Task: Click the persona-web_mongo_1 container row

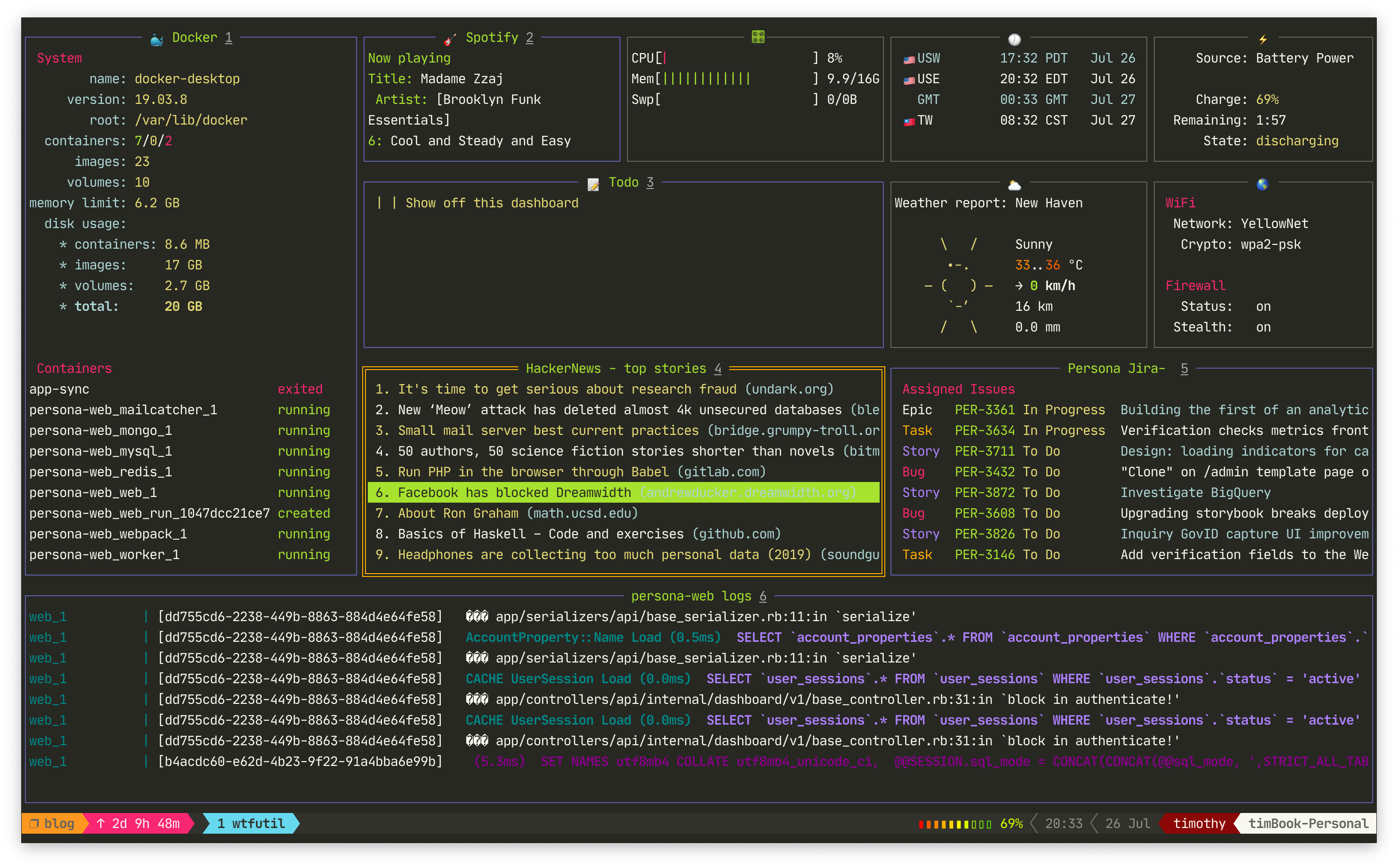Action: click(x=101, y=431)
